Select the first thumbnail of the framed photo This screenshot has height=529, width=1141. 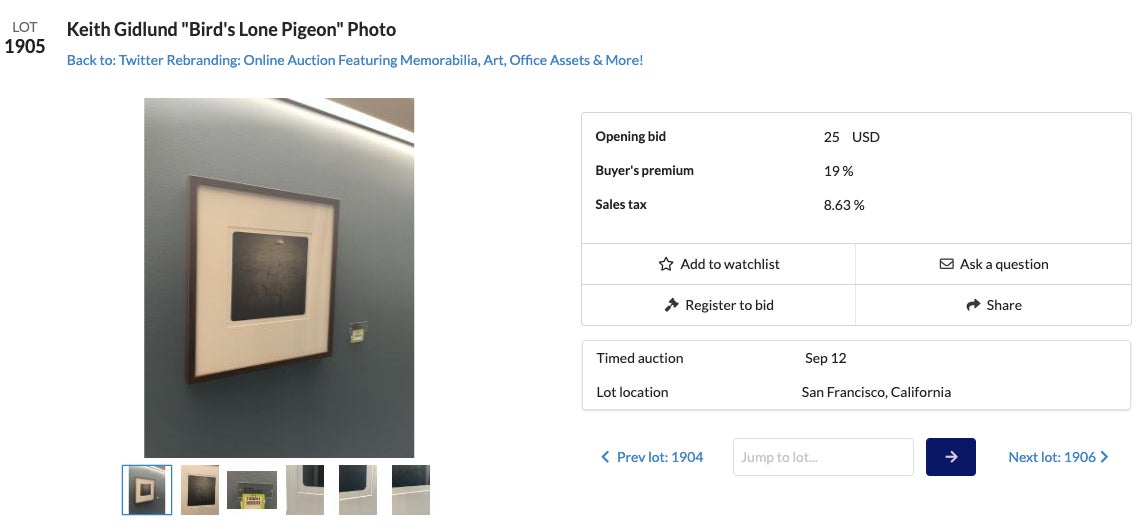pyautogui.click(x=147, y=490)
